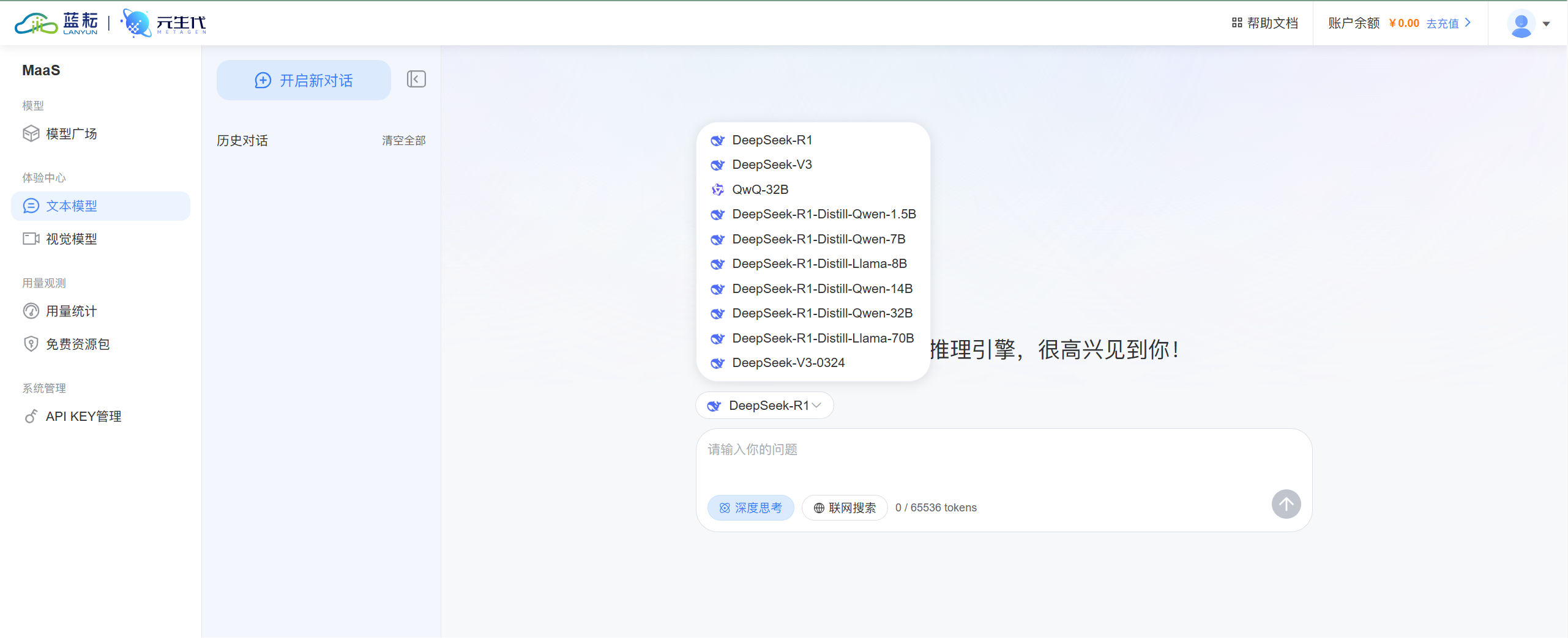Open API KEY管理 page
Image resolution: width=1568 pixels, height=638 pixels.
[100, 416]
